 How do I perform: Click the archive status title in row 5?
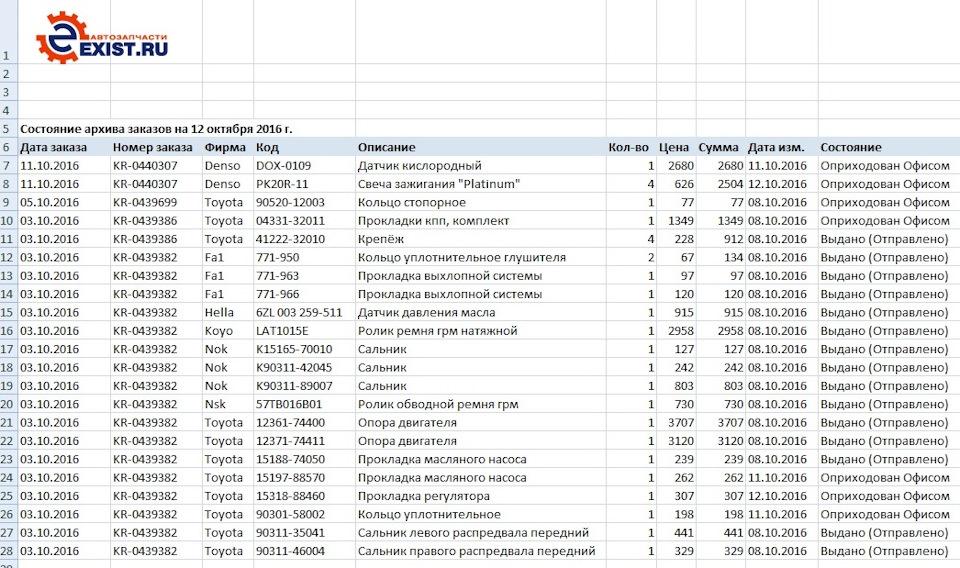(156, 129)
